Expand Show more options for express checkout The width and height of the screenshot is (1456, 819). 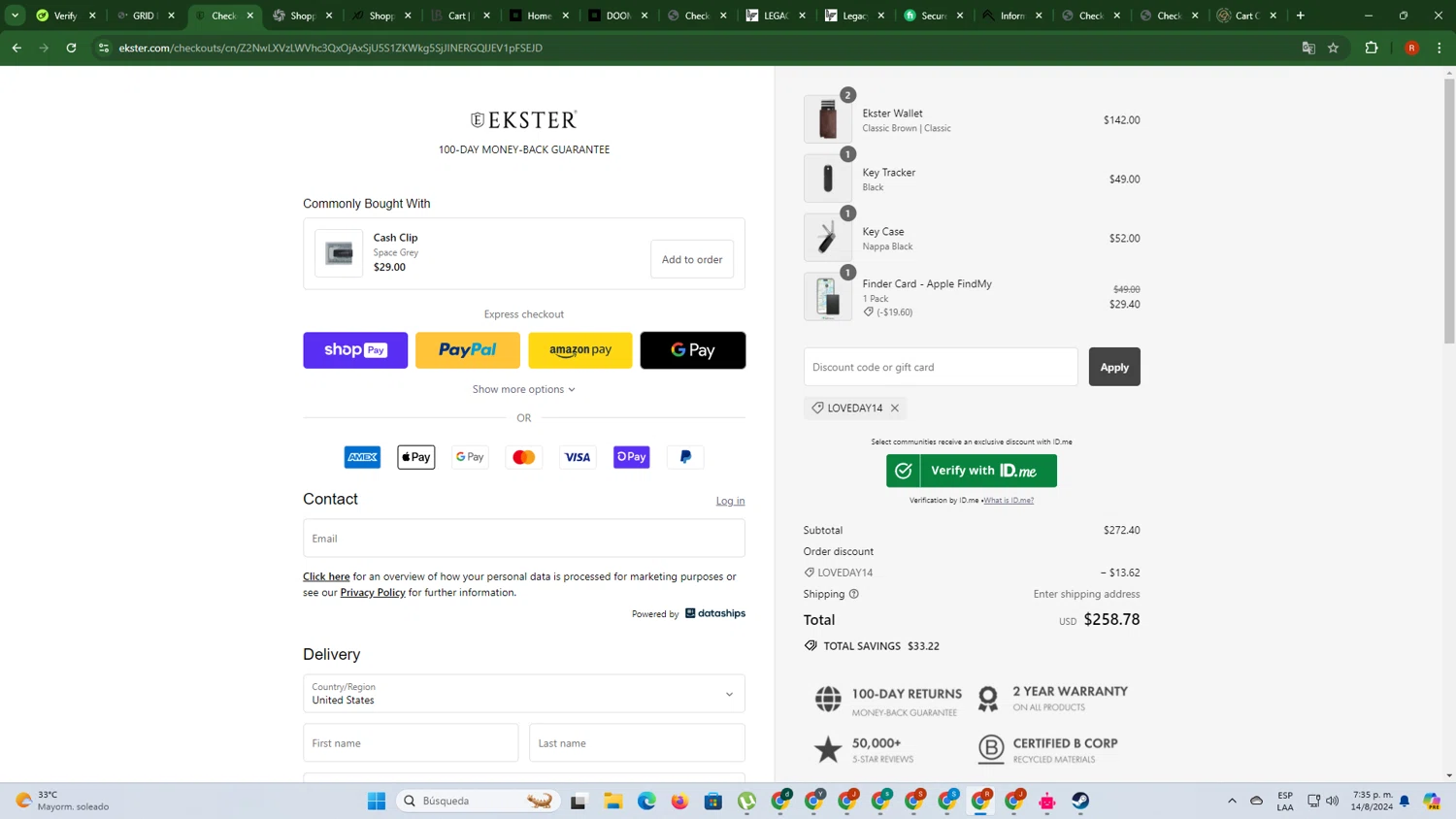click(x=524, y=389)
